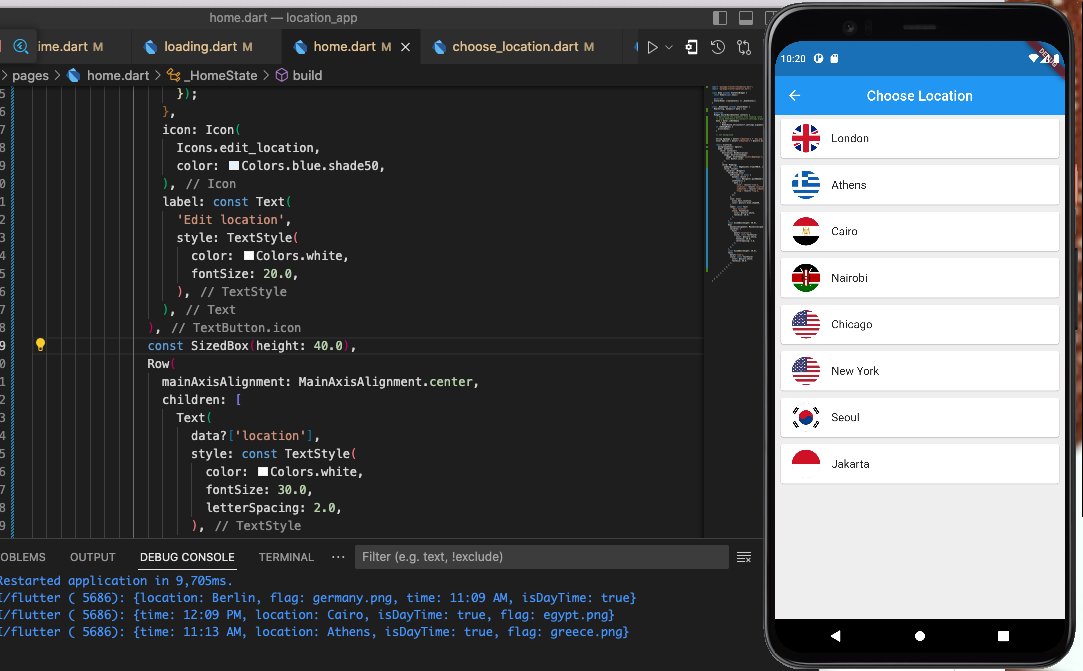Image resolution: width=1083 pixels, height=671 pixels.
Task: Open the TERMINAL panel tab
Action: 286,557
